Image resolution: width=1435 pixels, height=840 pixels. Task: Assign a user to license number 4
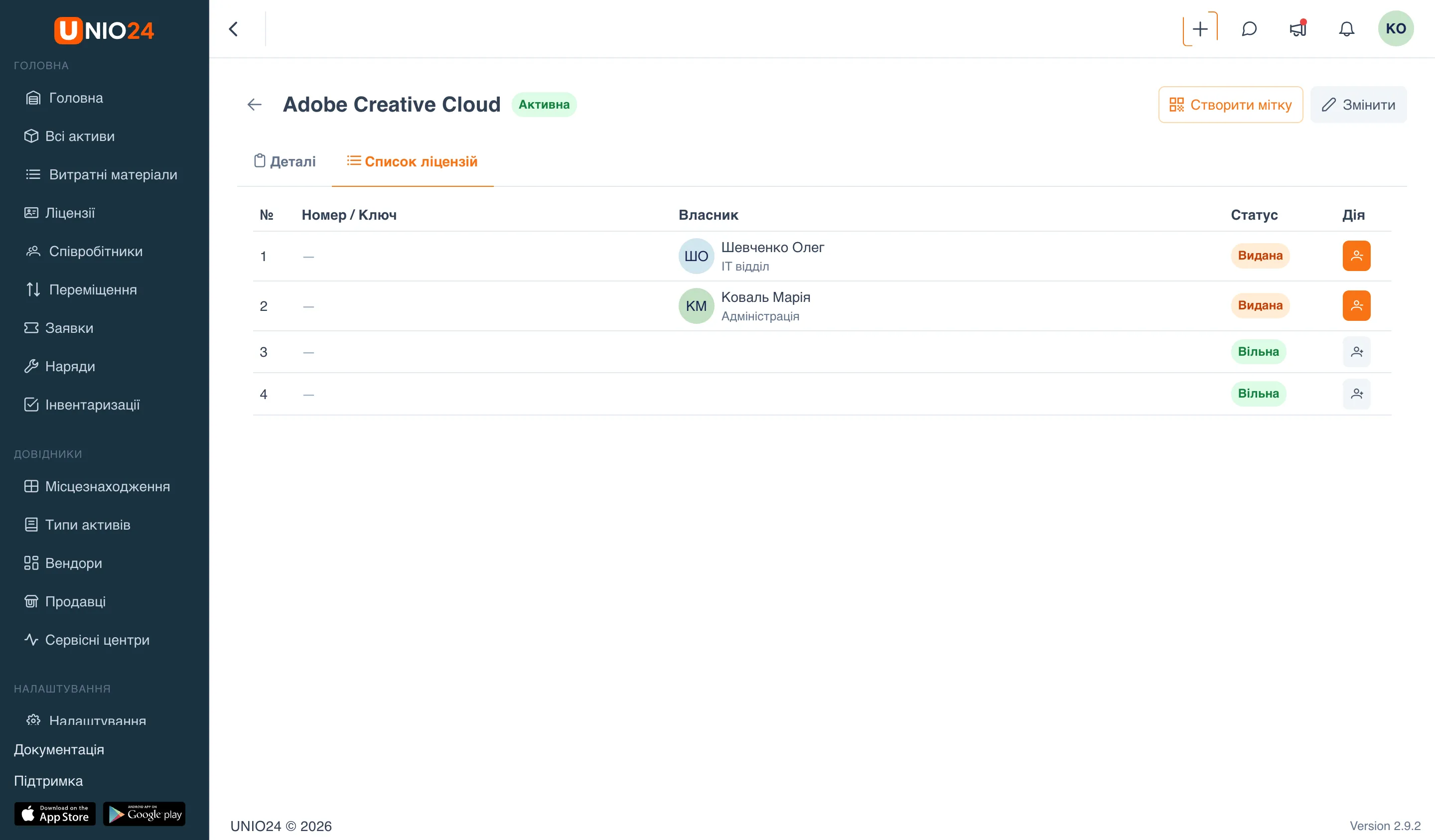tap(1356, 394)
